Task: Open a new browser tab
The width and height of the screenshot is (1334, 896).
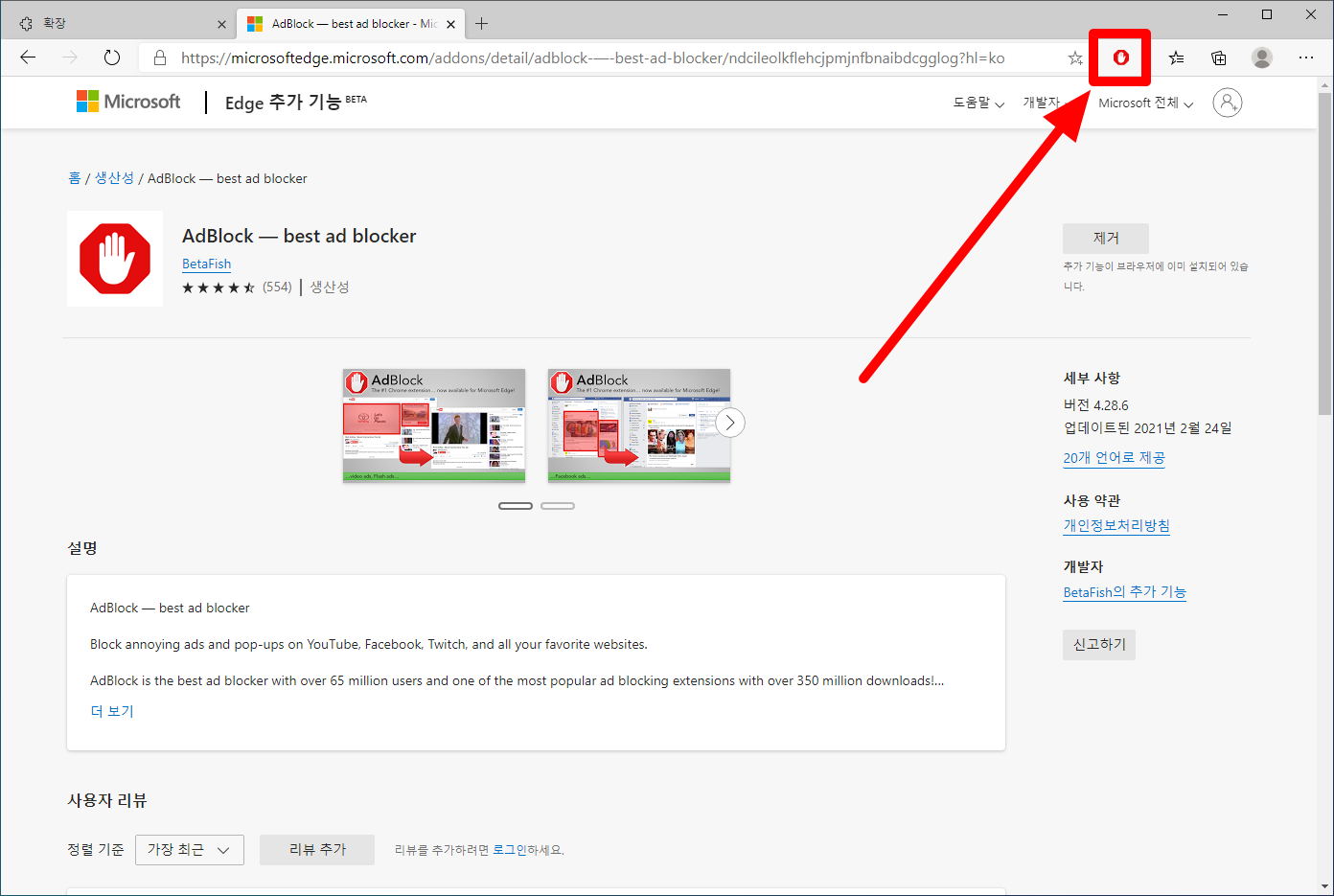Action: pos(481,23)
